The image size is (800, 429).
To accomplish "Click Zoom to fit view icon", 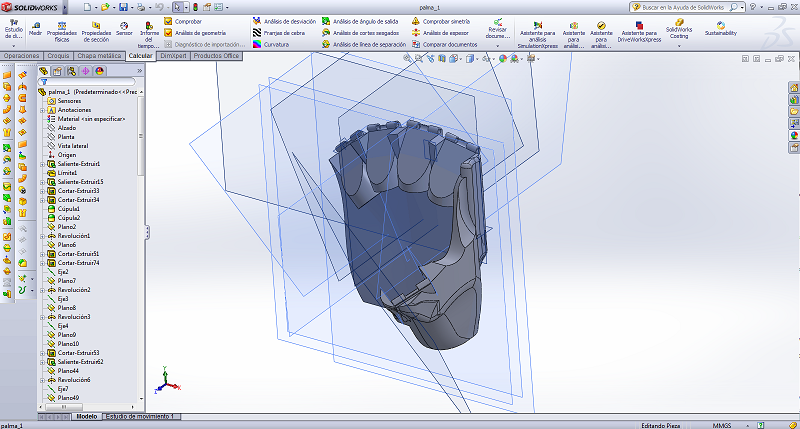I will tap(407, 59).
